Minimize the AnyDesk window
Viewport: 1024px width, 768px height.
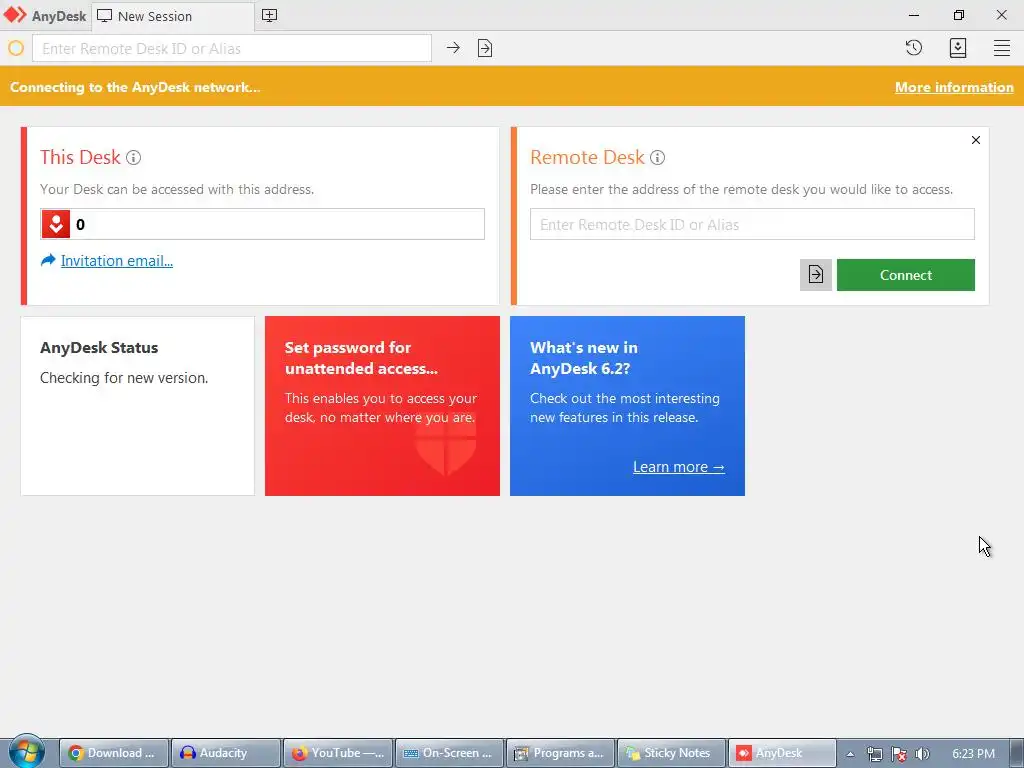(x=914, y=15)
